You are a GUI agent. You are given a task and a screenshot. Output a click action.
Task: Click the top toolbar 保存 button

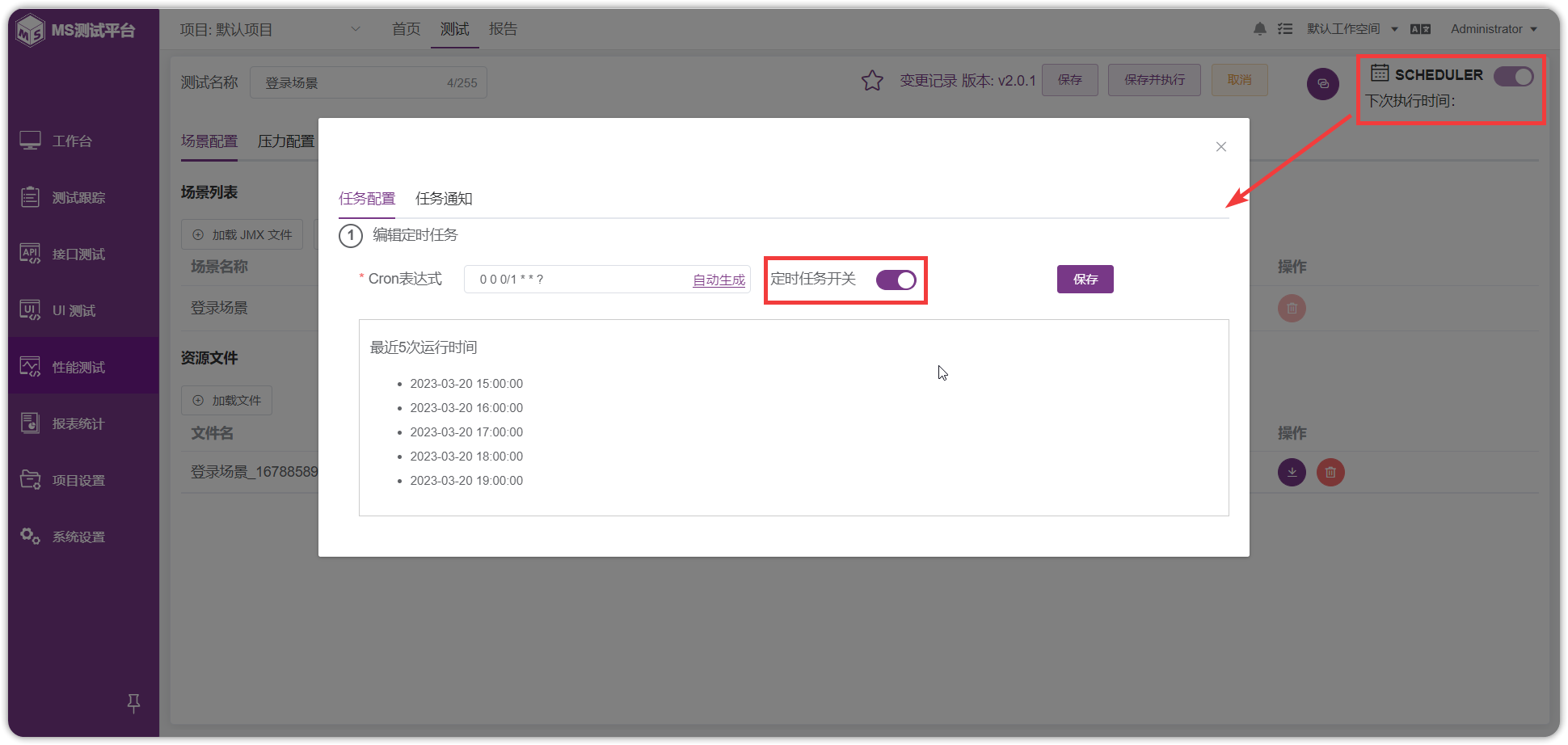[1070, 80]
